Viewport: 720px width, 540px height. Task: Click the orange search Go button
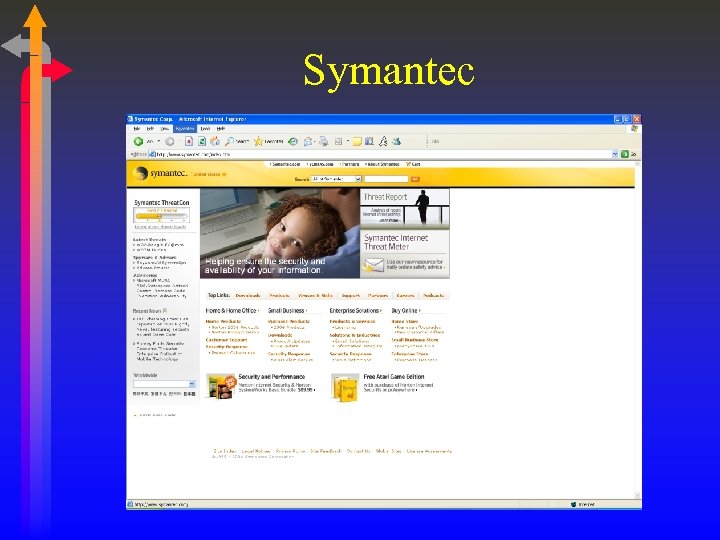coord(415,179)
